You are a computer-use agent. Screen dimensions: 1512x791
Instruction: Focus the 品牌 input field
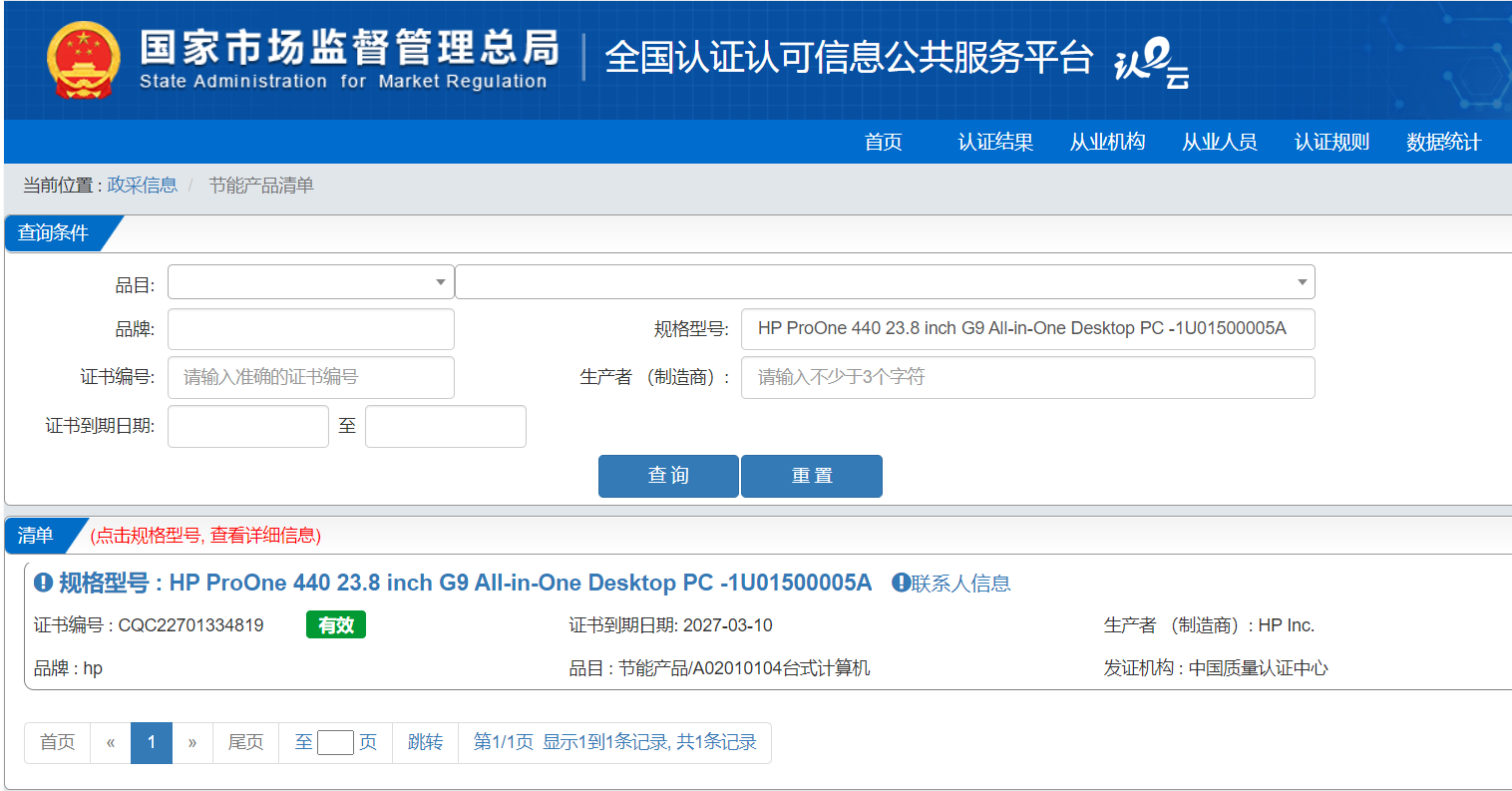coord(311,329)
